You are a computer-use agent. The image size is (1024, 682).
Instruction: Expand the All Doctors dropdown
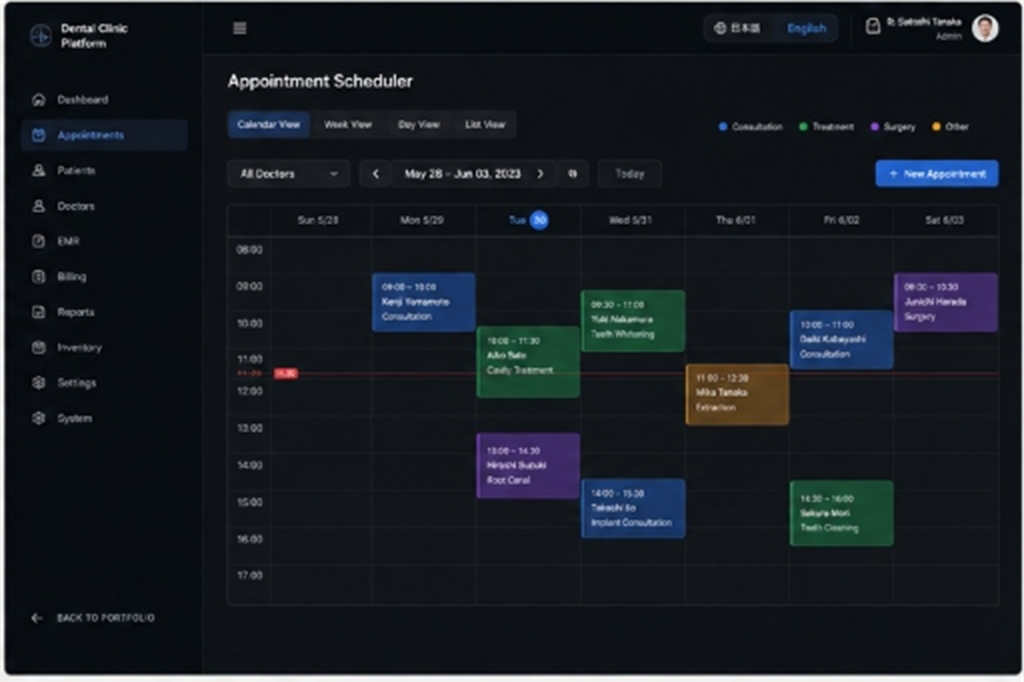pos(289,174)
